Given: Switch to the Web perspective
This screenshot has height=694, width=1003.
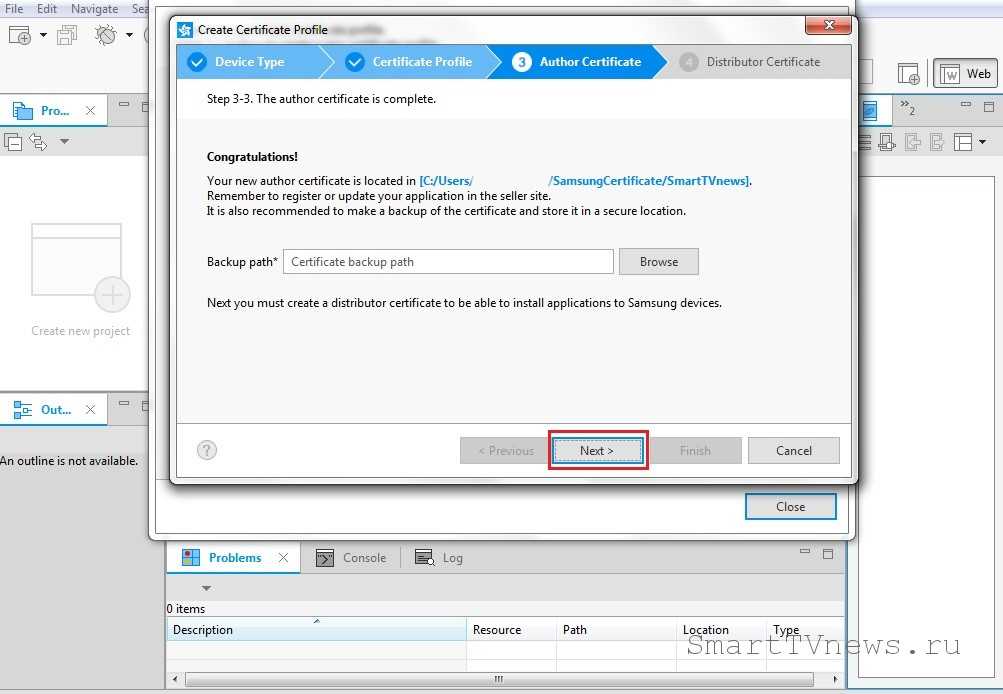Looking at the screenshot, I should [x=966, y=73].
